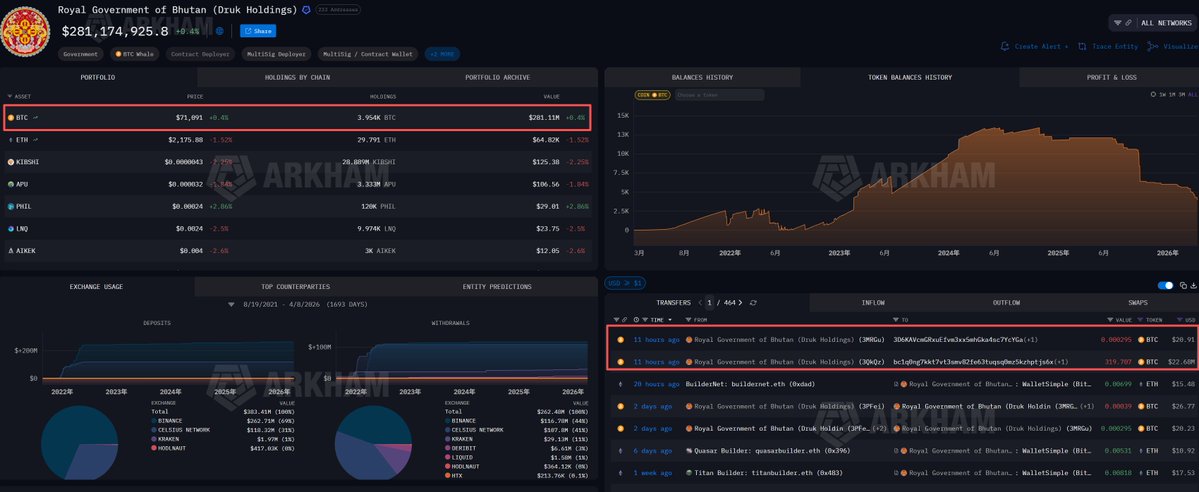Refresh the transfers list
Screen dimensions: 1199x492
pos(753,303)
